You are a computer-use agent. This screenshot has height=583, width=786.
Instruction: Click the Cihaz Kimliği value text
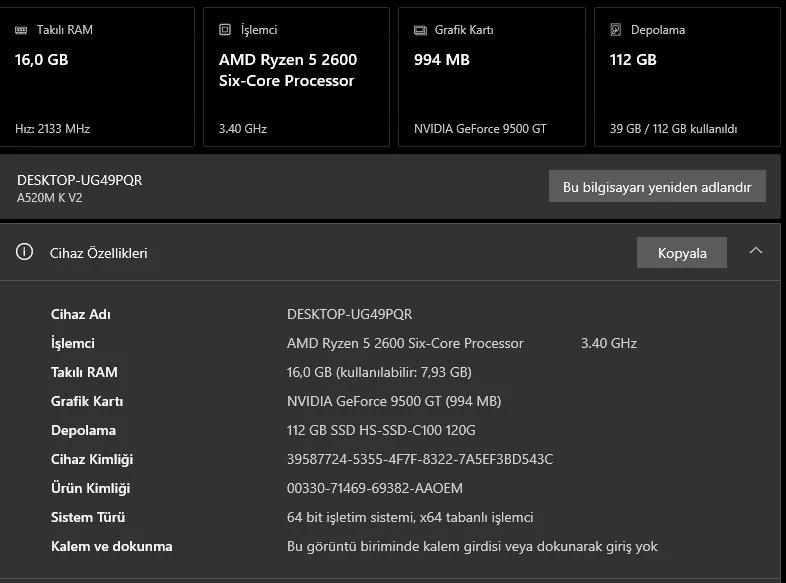(x=420, y=459)
